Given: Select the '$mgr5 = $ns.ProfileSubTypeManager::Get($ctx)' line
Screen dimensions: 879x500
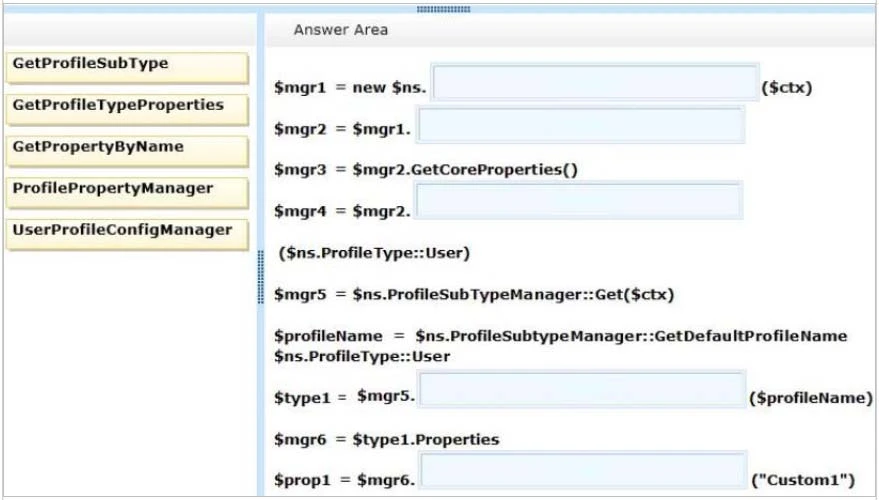Looking at the screenshot, I should coord(474,295).
